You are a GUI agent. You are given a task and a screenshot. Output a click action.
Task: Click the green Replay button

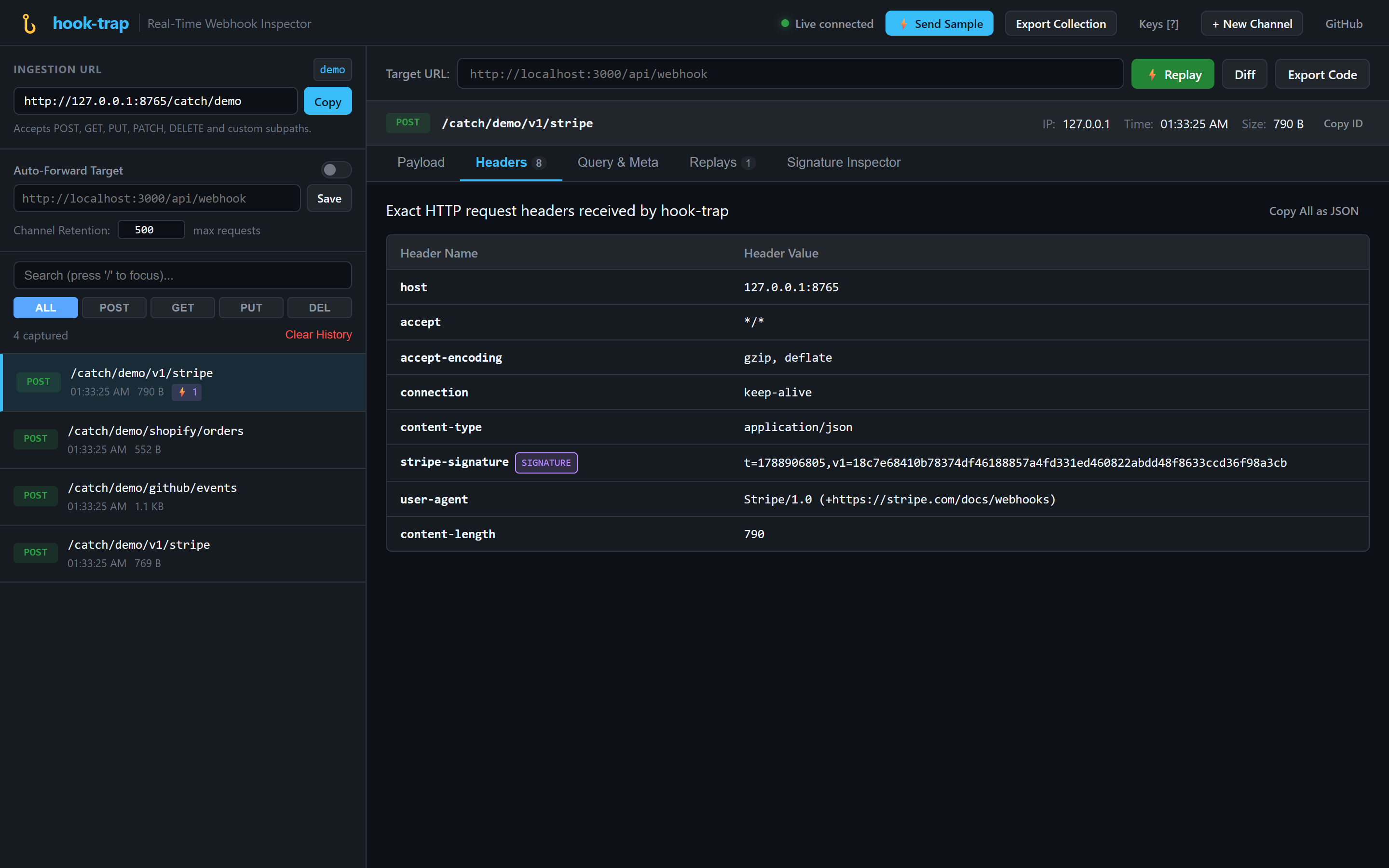tap(1172, 74)
